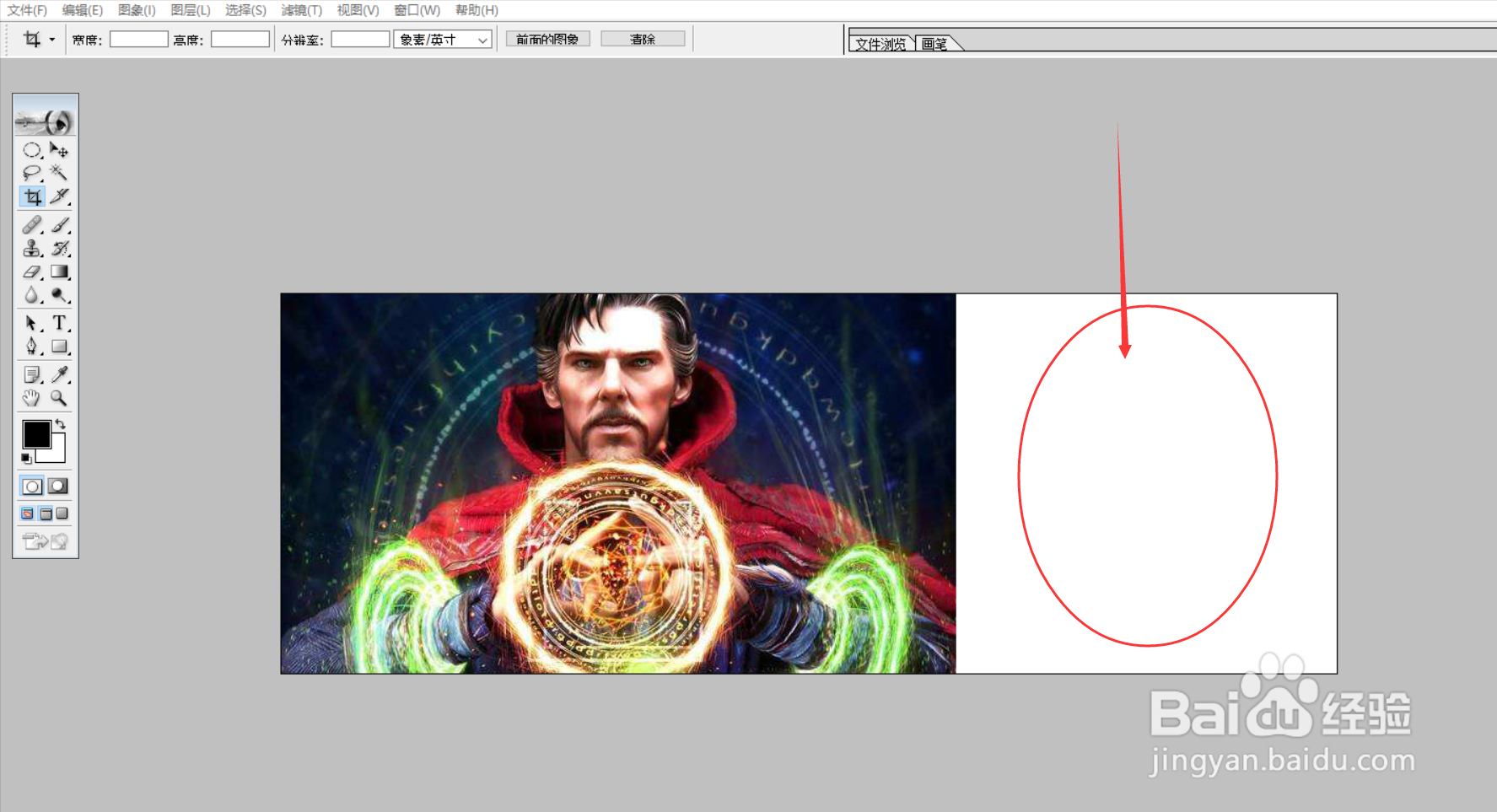Focus the 分辨率 resolution input field
This screenshot has width=1497, height=812.
coord(360,40)
